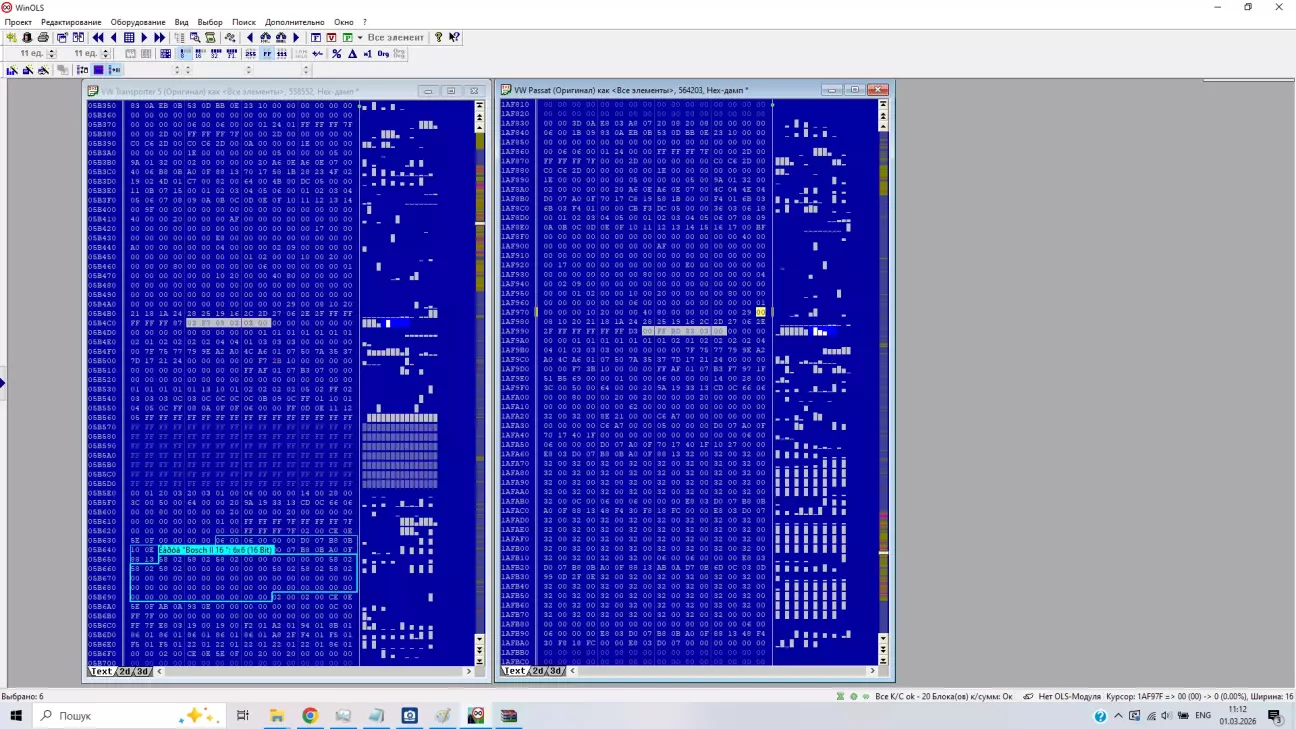This screenshot has height=729, width=1296.
Task: Open the context help pointer icon
Action: click(454, 38)
